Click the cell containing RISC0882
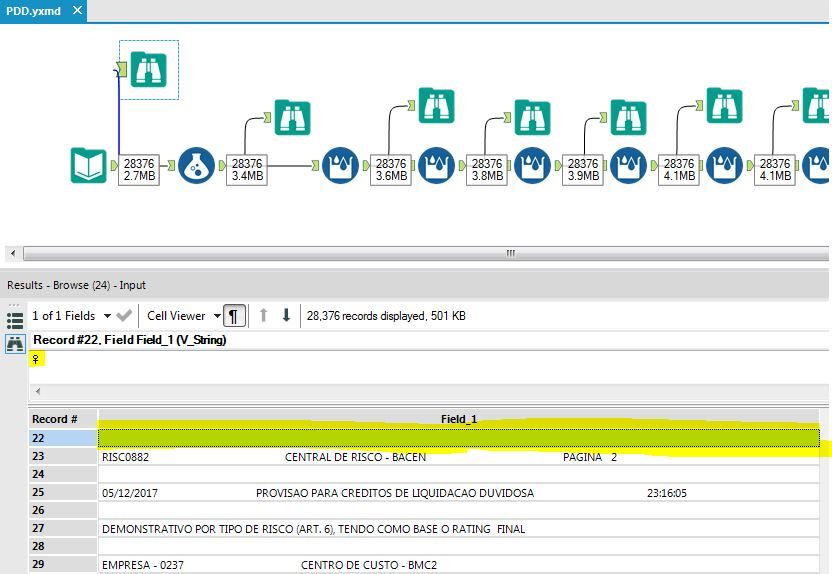832x574 pixels. point(459,457)
